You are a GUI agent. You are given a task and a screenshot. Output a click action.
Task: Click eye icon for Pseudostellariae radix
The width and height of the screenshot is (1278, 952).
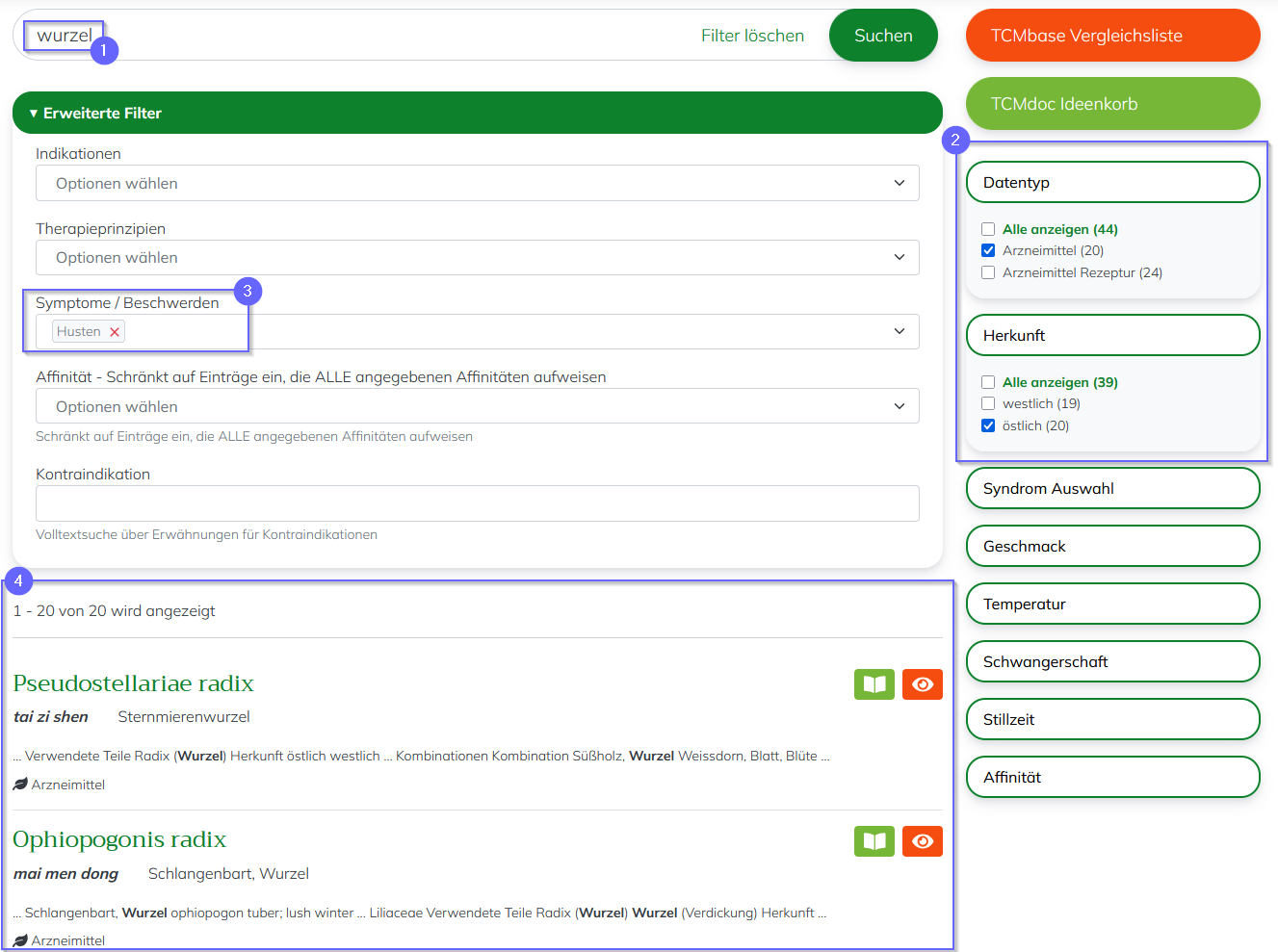[x=922, y=684]
